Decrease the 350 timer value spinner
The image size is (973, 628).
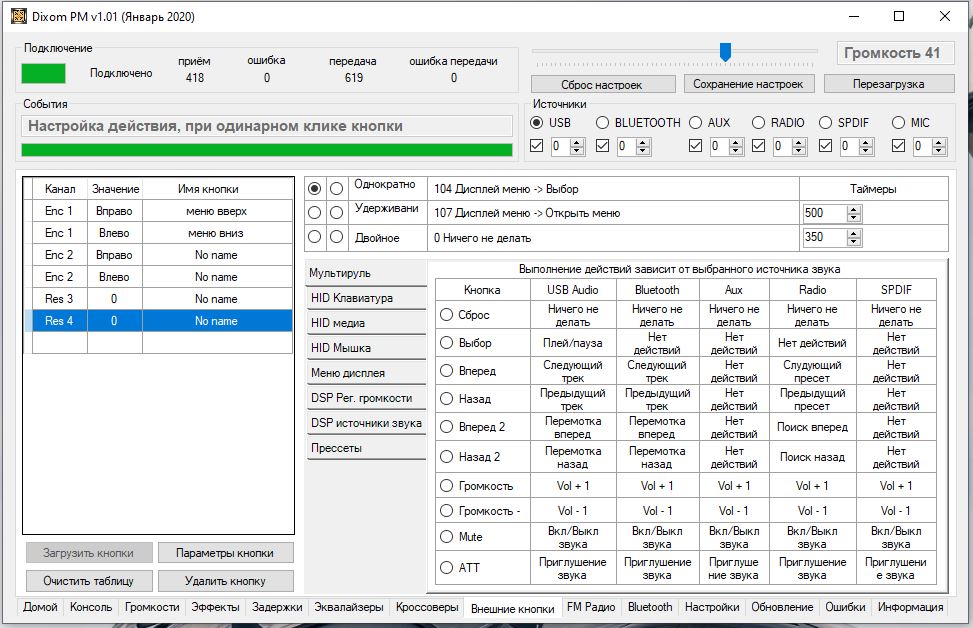(x=853, y=242)
